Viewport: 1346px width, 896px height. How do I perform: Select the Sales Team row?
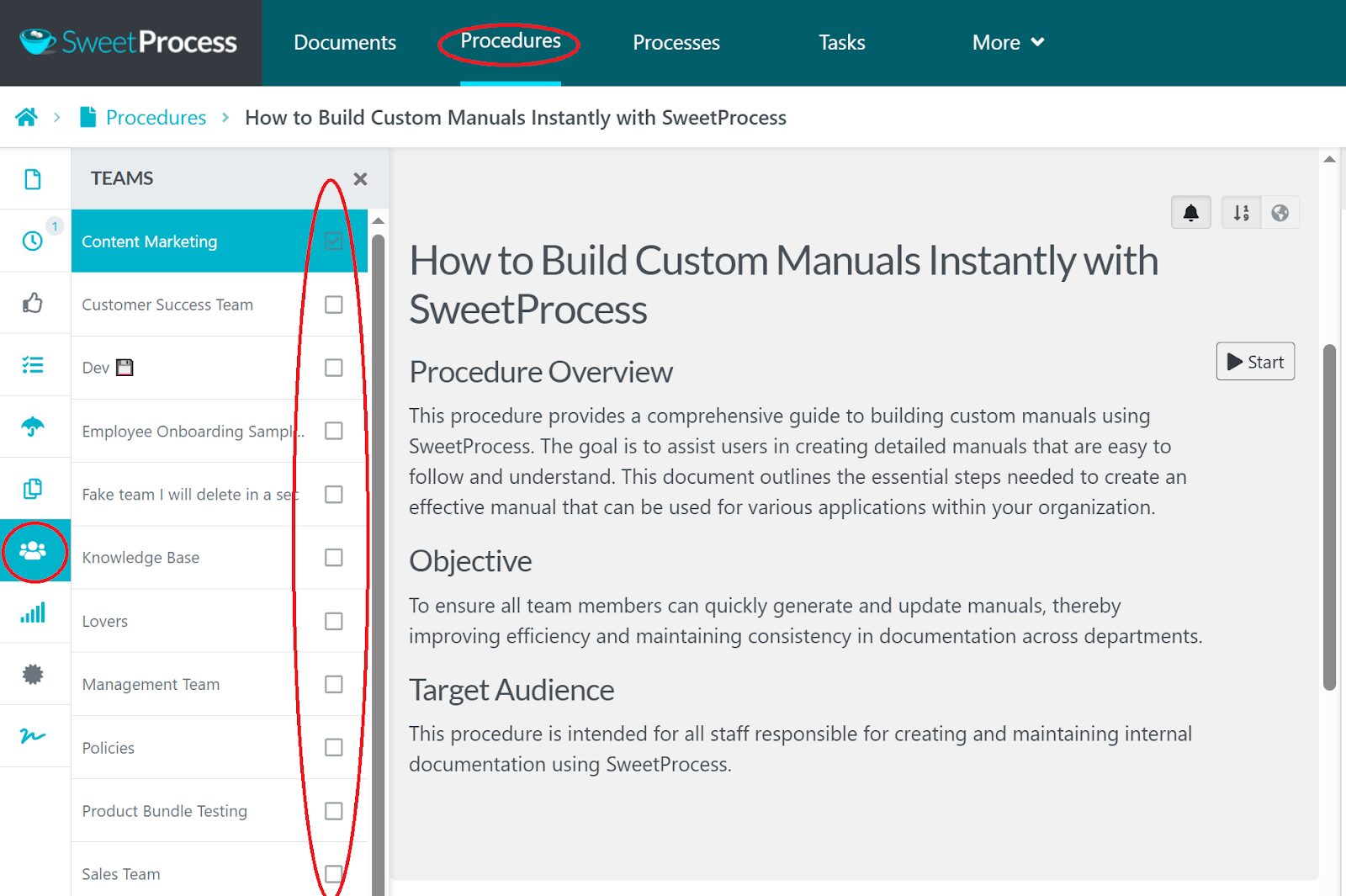(x=220, y=870)
